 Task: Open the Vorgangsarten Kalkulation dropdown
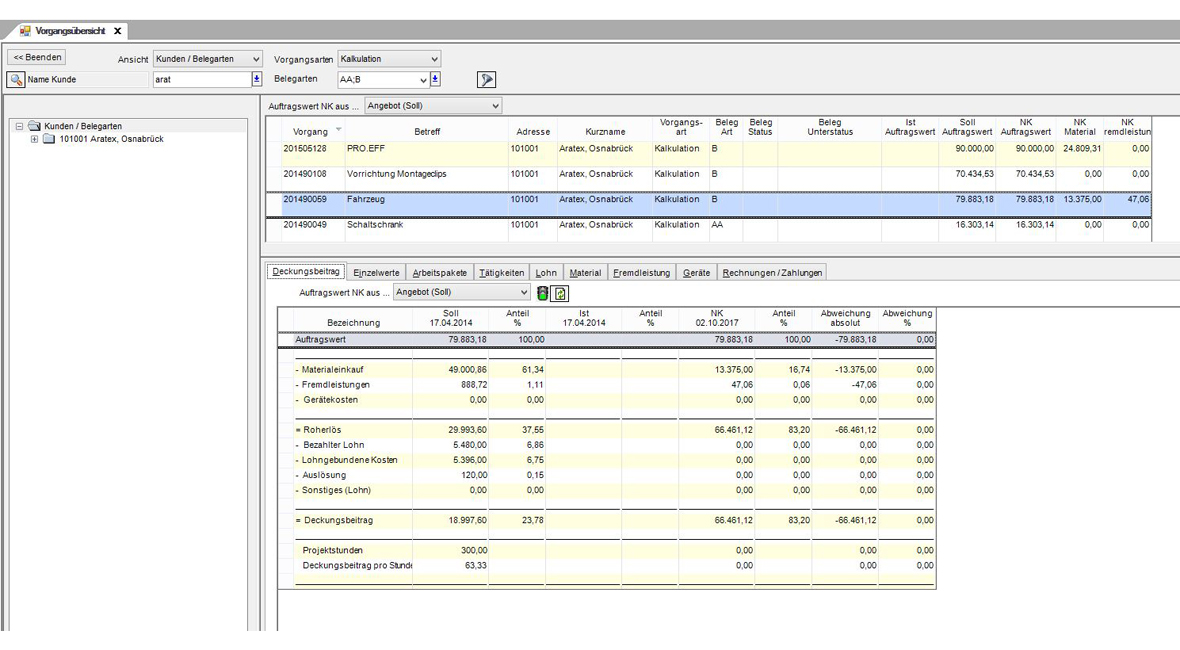click(389, 59)
